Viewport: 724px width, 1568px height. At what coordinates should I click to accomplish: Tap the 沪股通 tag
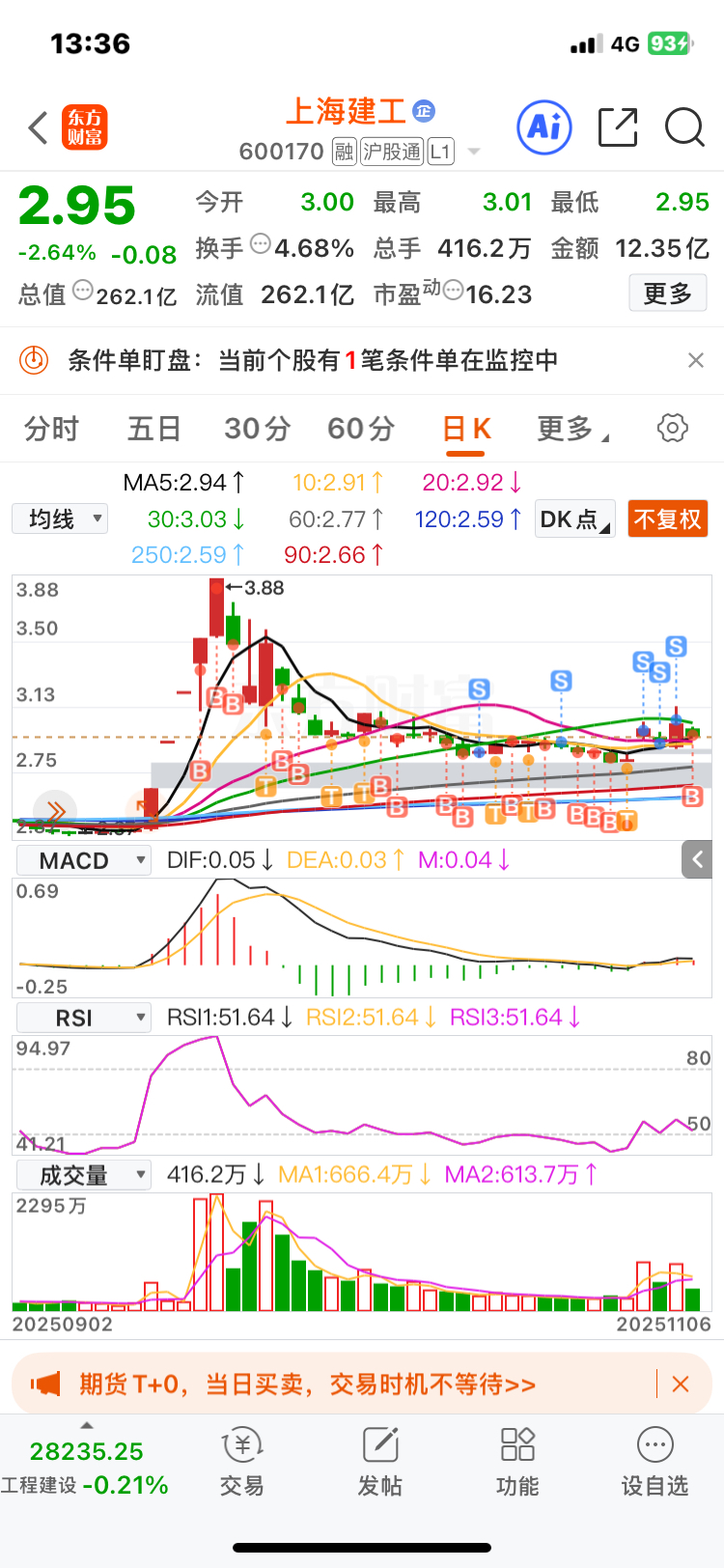coord(392,152)
